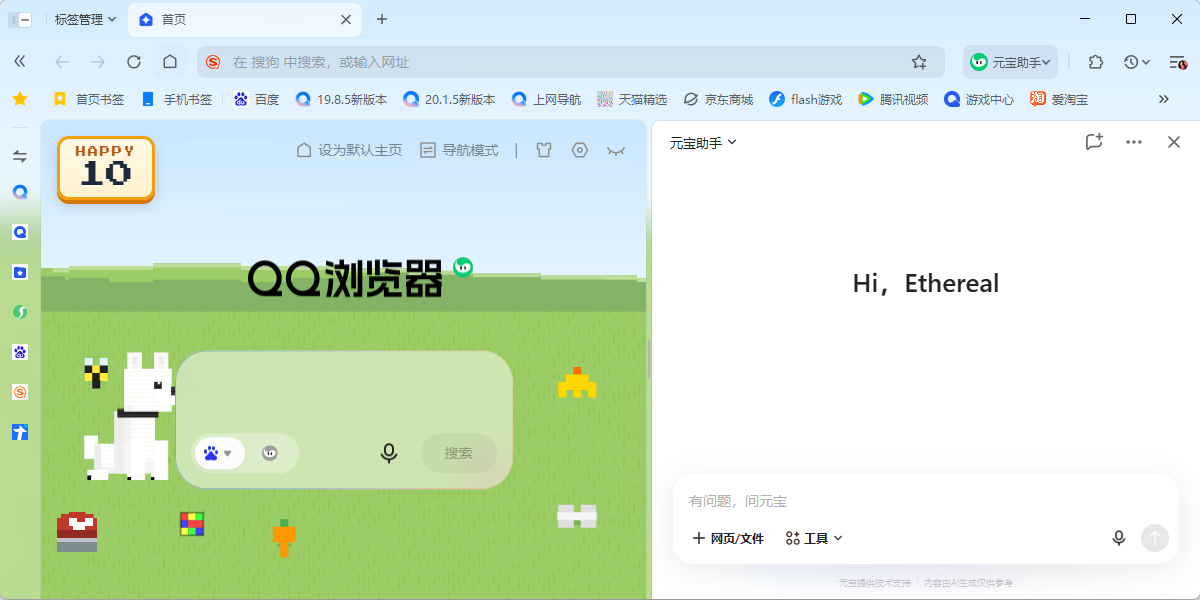Open the browser home page icon

[x=170, y=62]
